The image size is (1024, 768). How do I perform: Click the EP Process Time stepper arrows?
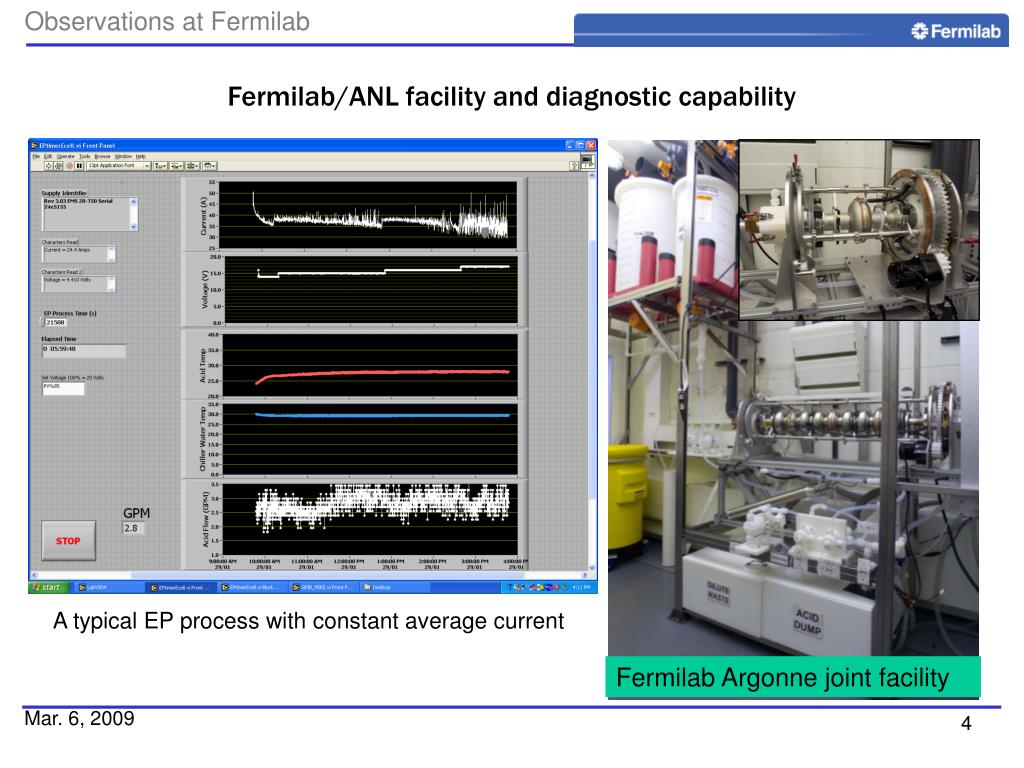[x=42, y=323]
